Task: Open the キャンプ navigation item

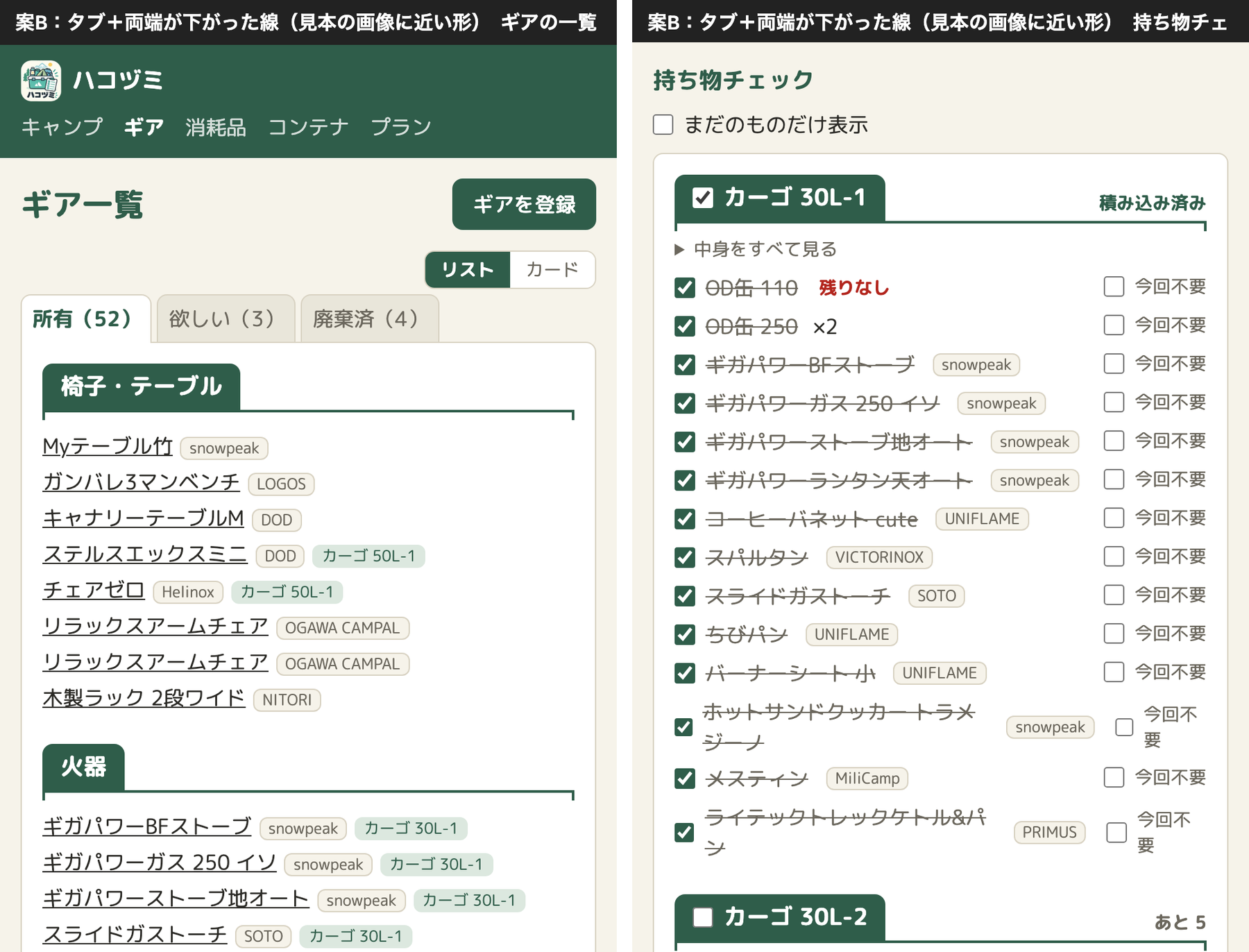Action: click(62, 127)
